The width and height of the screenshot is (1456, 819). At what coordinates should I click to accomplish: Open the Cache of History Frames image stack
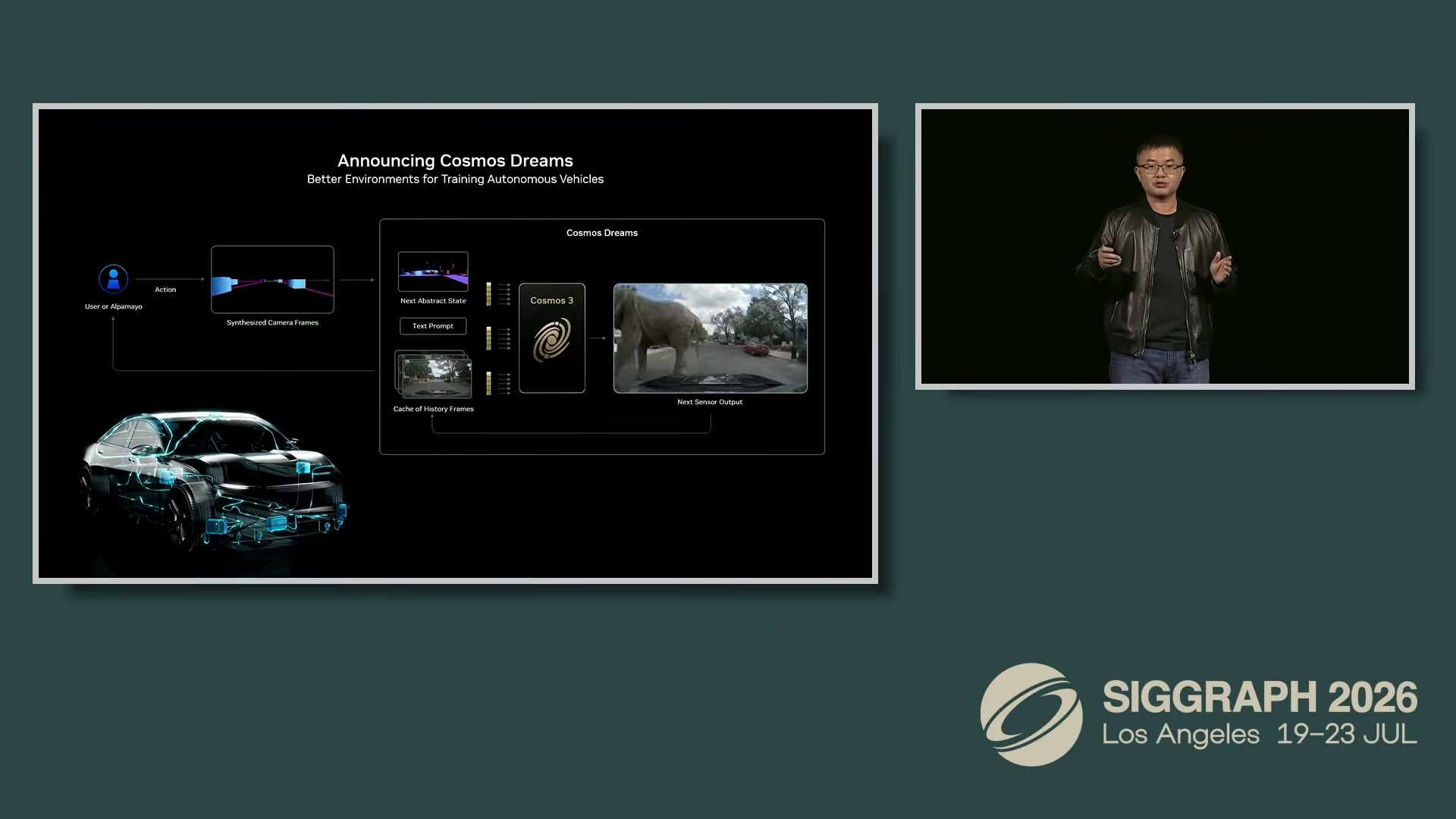coord(433,375)
